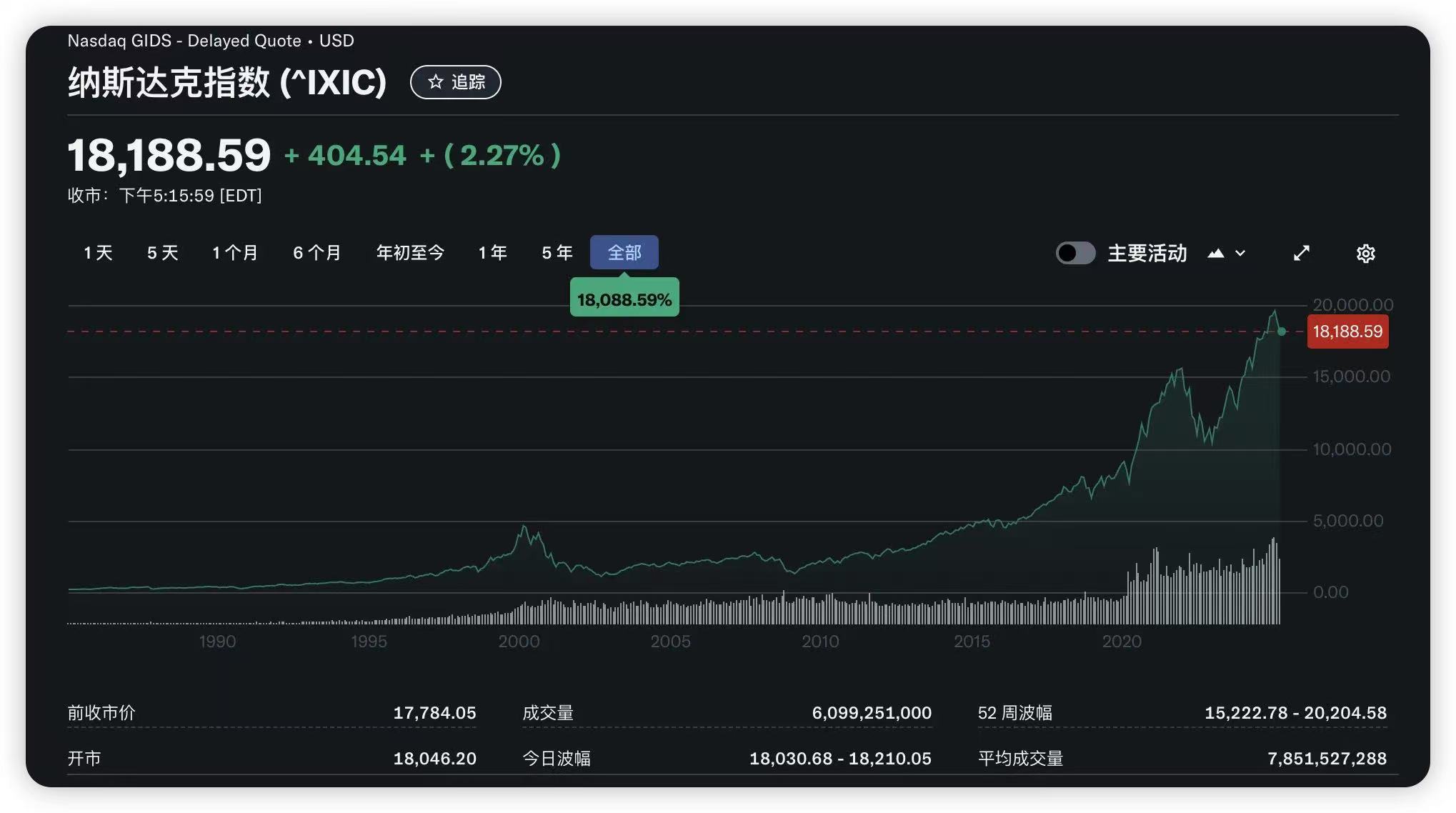The height and width of the screenshot is (813, 1456).
Task: Click the 平均成交量 value 7,851,527,288
Action: pos(1327,759)
